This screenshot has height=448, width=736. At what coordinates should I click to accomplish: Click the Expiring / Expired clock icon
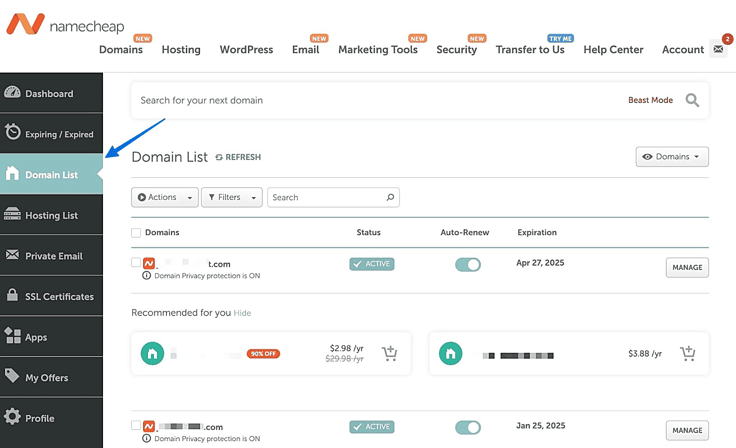pos(13,132)
